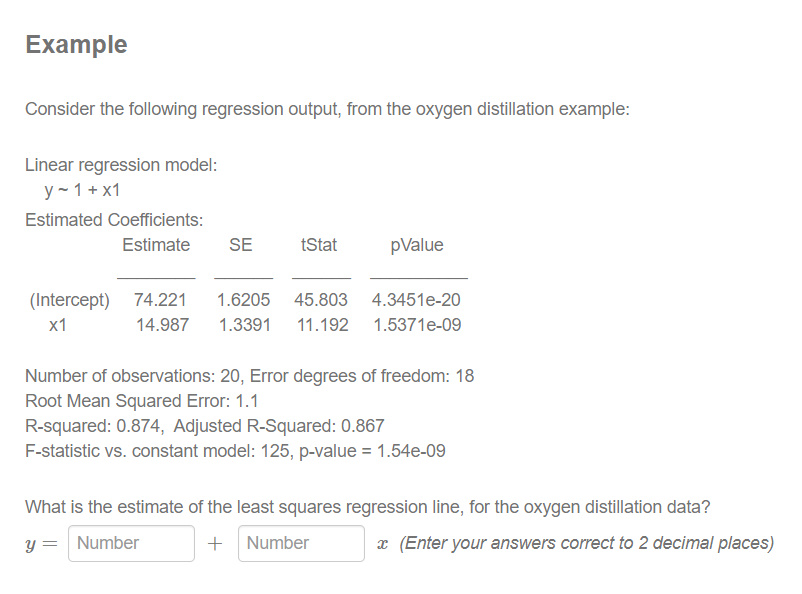The width and height of the screenshot is (802, 594).
Task: Click the Estimate column header
Action: click(156, 244)
